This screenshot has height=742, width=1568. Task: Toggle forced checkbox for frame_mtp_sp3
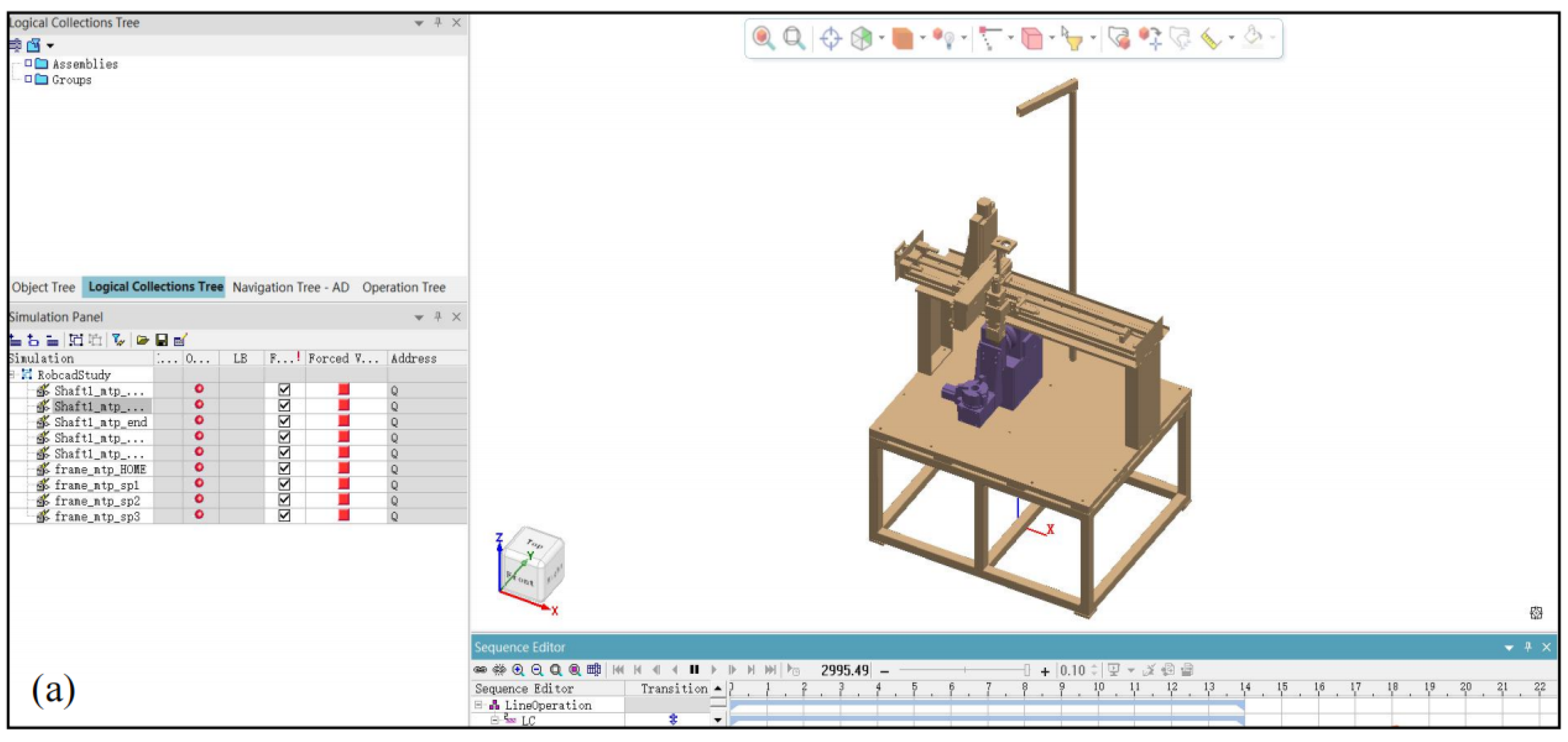(284, 516)
